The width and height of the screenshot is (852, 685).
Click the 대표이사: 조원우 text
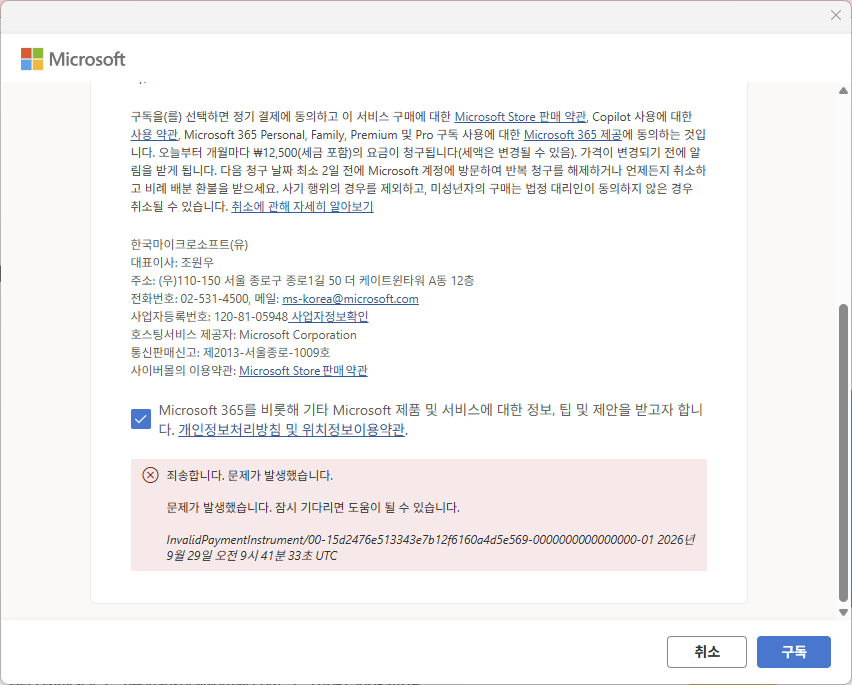172,262
